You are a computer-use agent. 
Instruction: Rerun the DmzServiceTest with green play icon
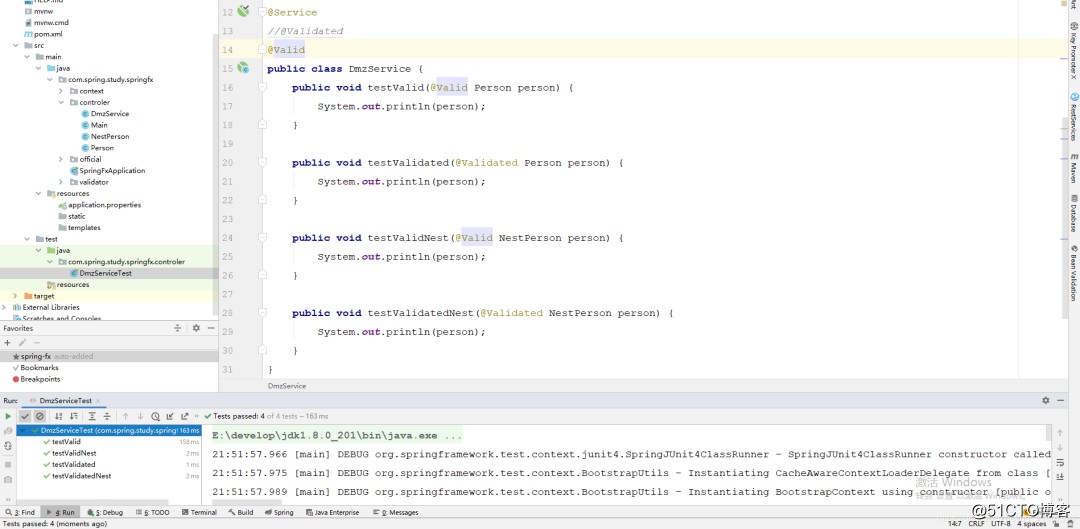8,416
